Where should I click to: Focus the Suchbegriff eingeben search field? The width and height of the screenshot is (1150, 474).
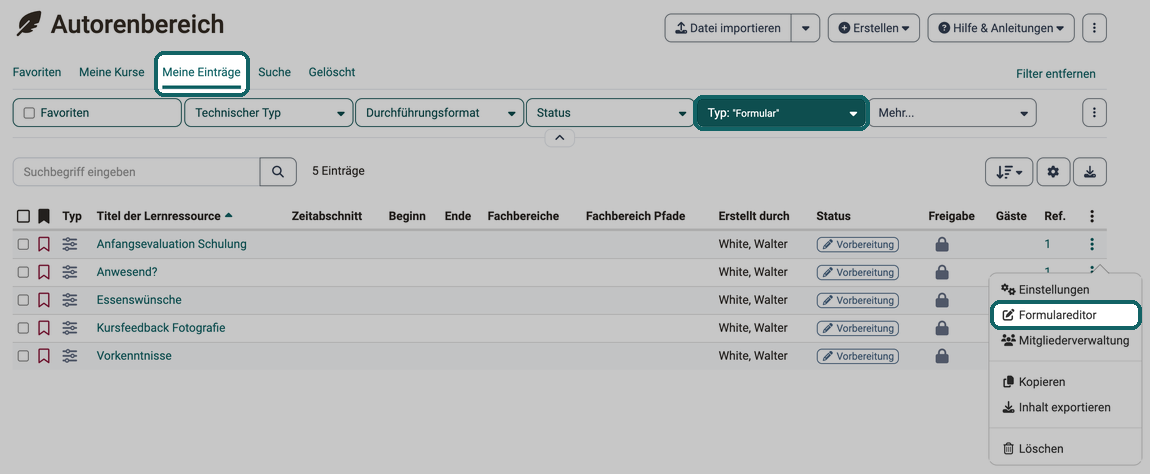[x=136, y=172]
